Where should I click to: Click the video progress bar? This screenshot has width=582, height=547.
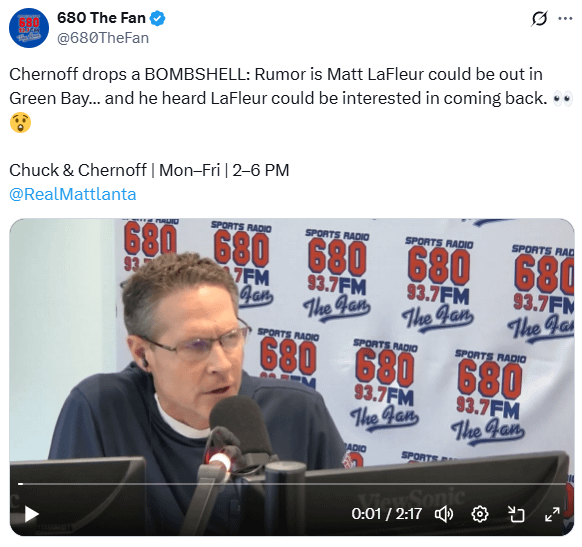tap(292, 484)
